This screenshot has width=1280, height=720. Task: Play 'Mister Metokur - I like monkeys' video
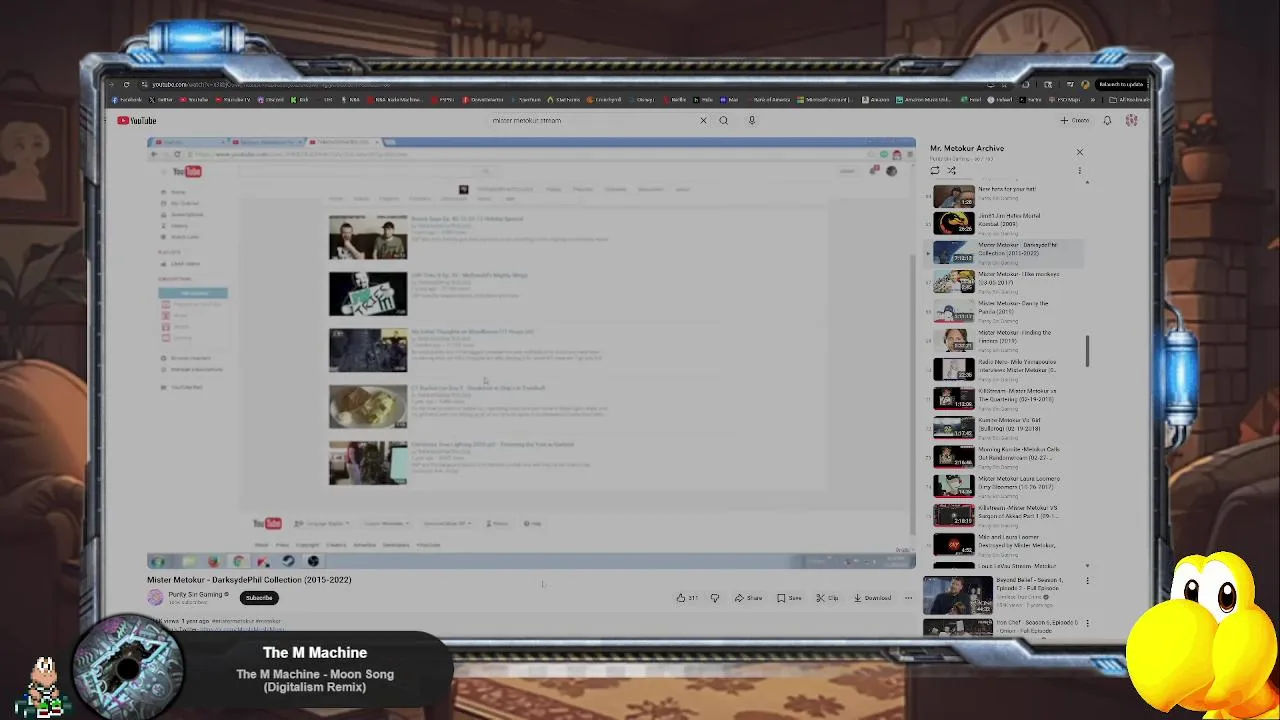coord(1003,281)
